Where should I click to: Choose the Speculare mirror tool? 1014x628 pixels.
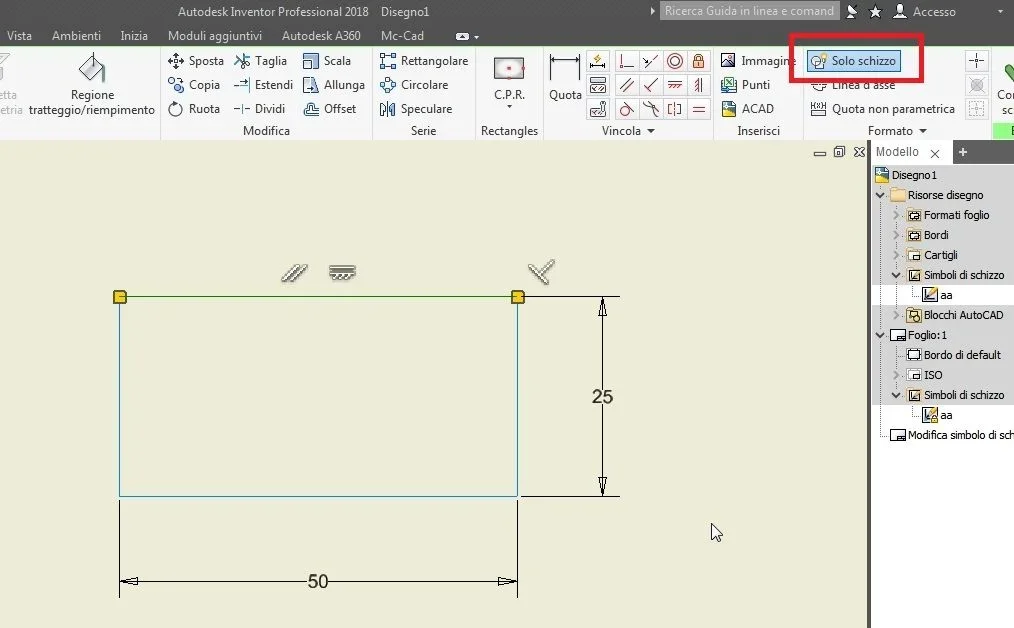click(x=416, y=109)
